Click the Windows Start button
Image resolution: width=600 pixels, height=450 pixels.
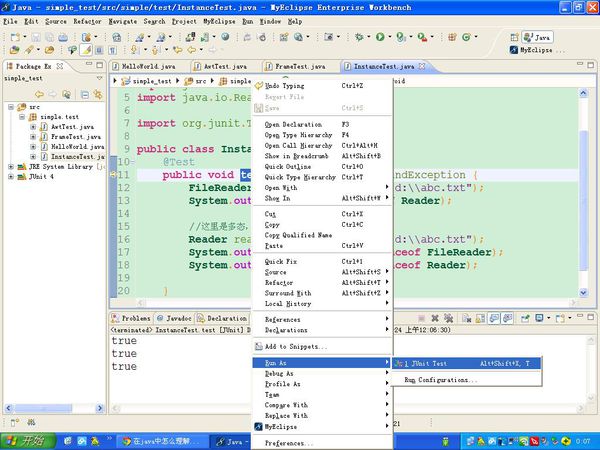click(x=28, y=441)
